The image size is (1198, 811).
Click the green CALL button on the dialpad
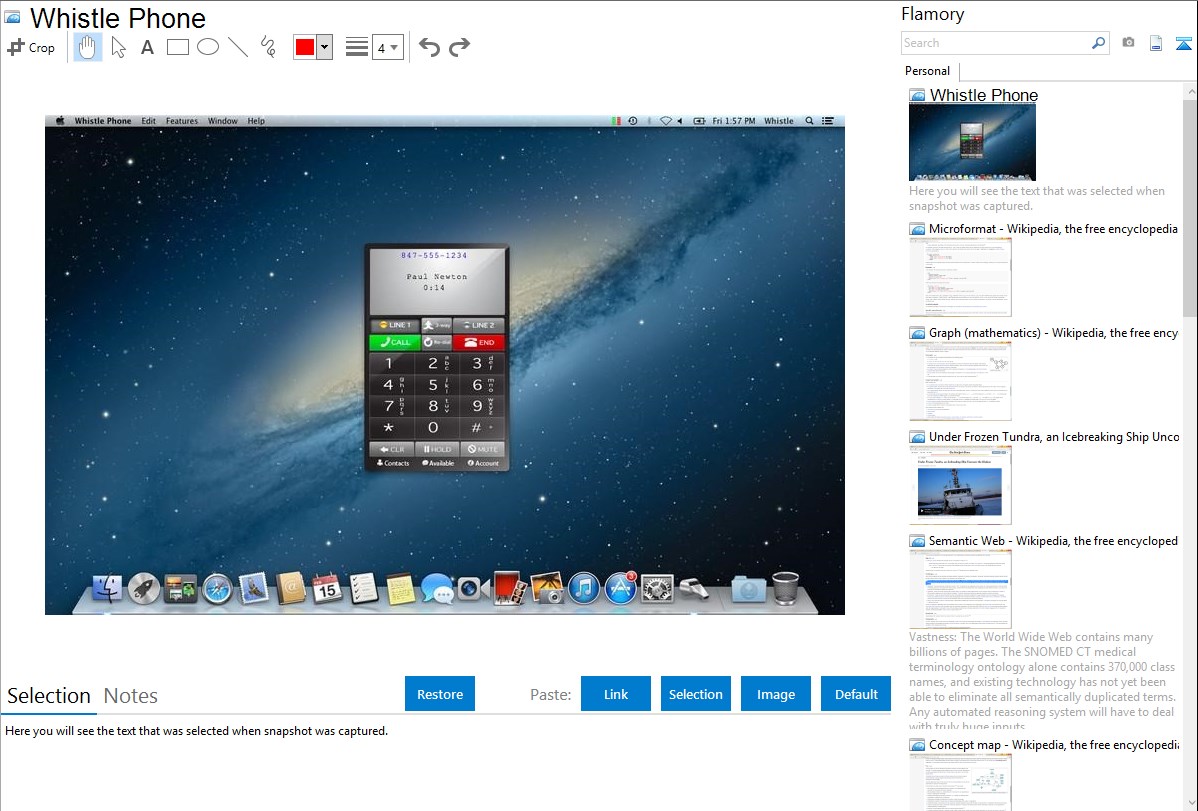394,342
